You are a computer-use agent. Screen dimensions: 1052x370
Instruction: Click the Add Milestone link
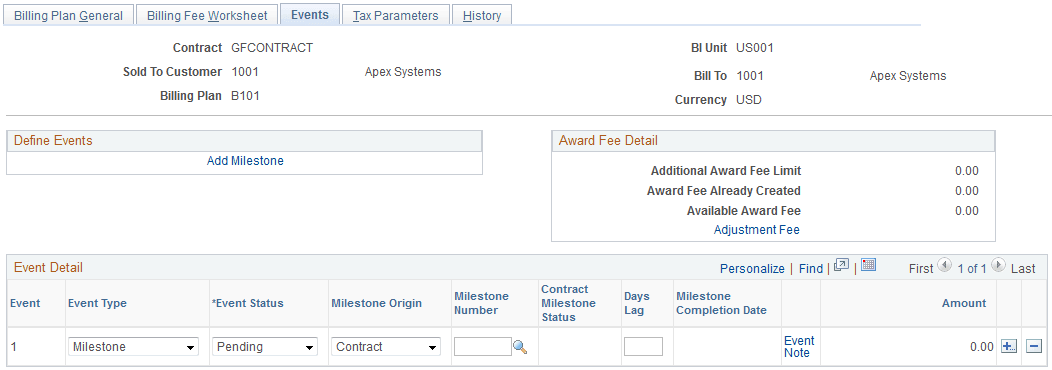(x=245, y=161)
